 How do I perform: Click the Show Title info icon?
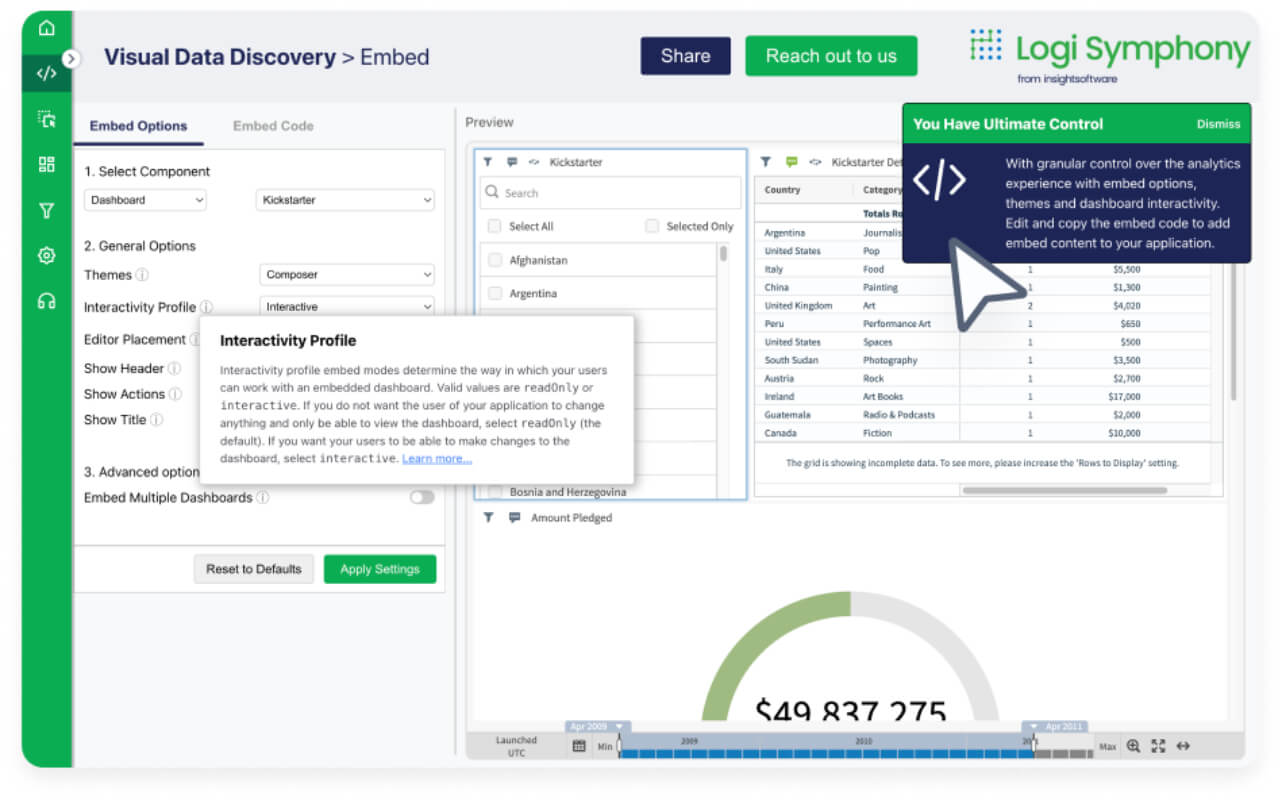[x=156, y=420]
